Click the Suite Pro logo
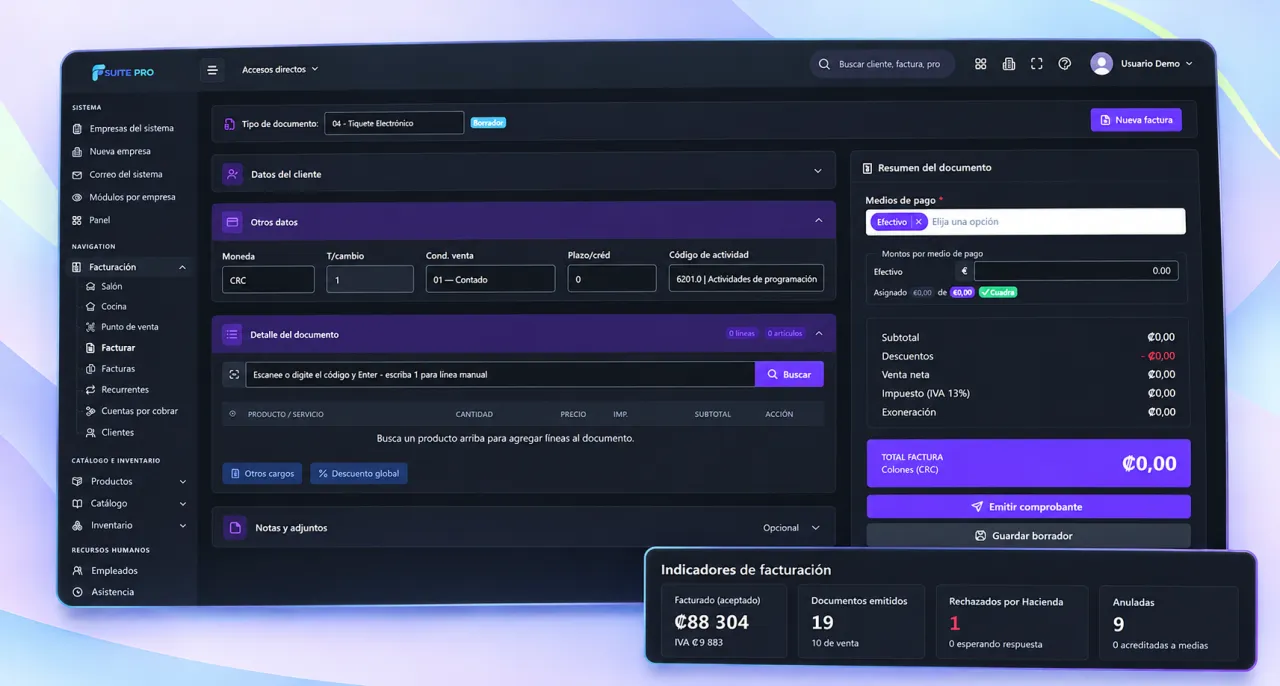Screen dimensions: 1280x686 [123, 72]
